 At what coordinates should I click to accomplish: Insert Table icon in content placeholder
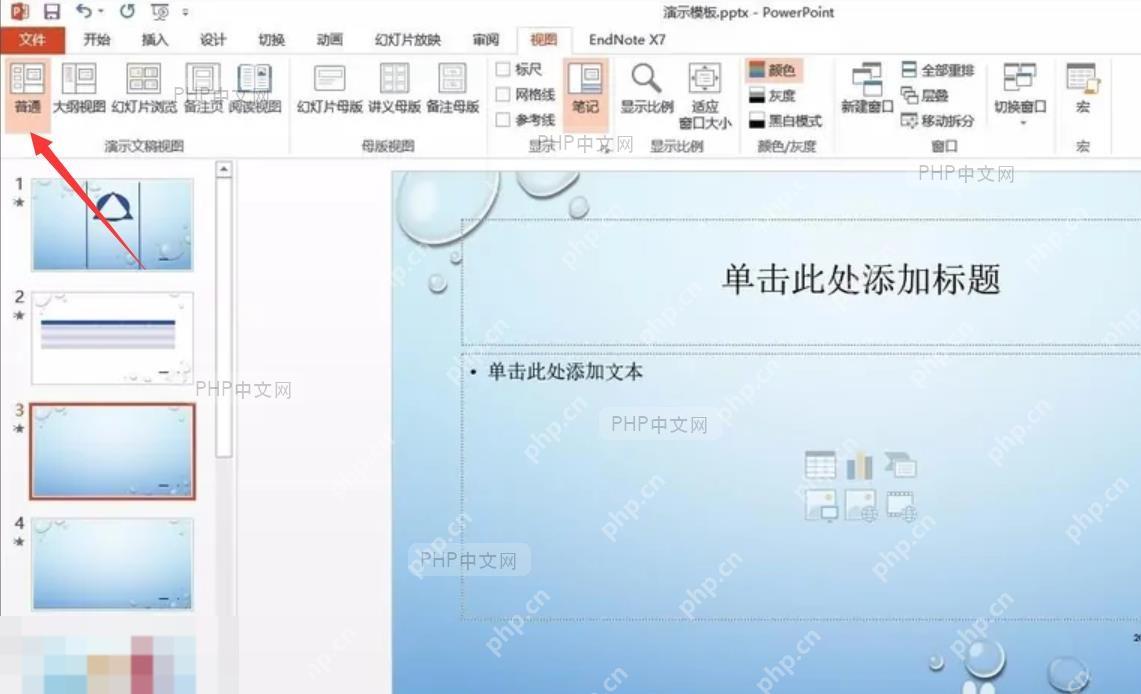(820, 466)
